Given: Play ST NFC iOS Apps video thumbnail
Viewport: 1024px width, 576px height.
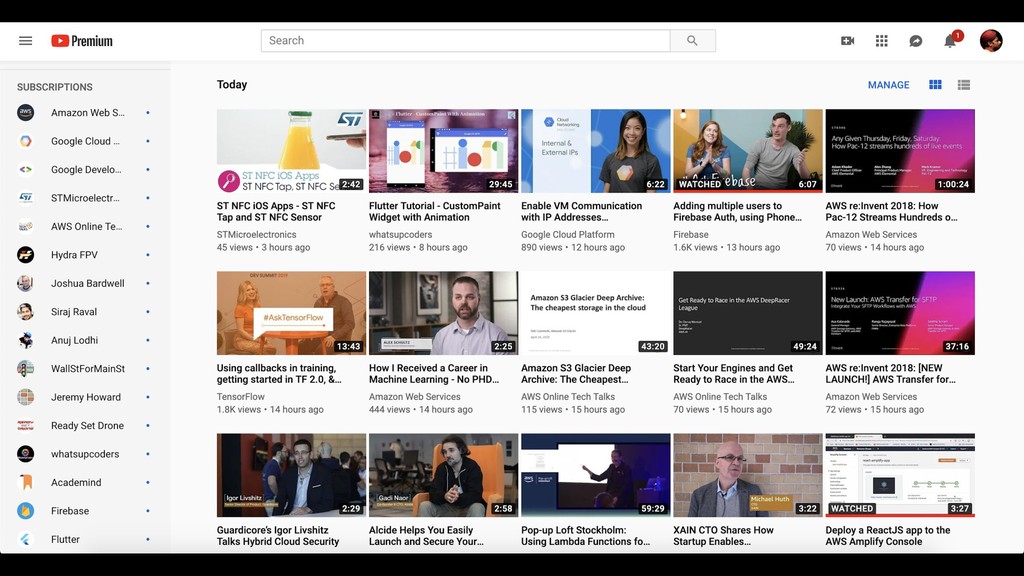Looking at the screenshot, I should [291, 151].
